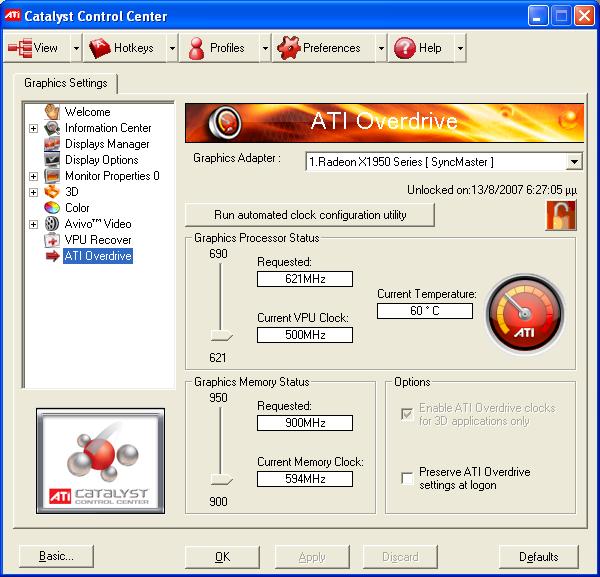Select Color in the settings tree
This screenshot has width=600, height=577.
pyautogui.click(x=77, y=208)
